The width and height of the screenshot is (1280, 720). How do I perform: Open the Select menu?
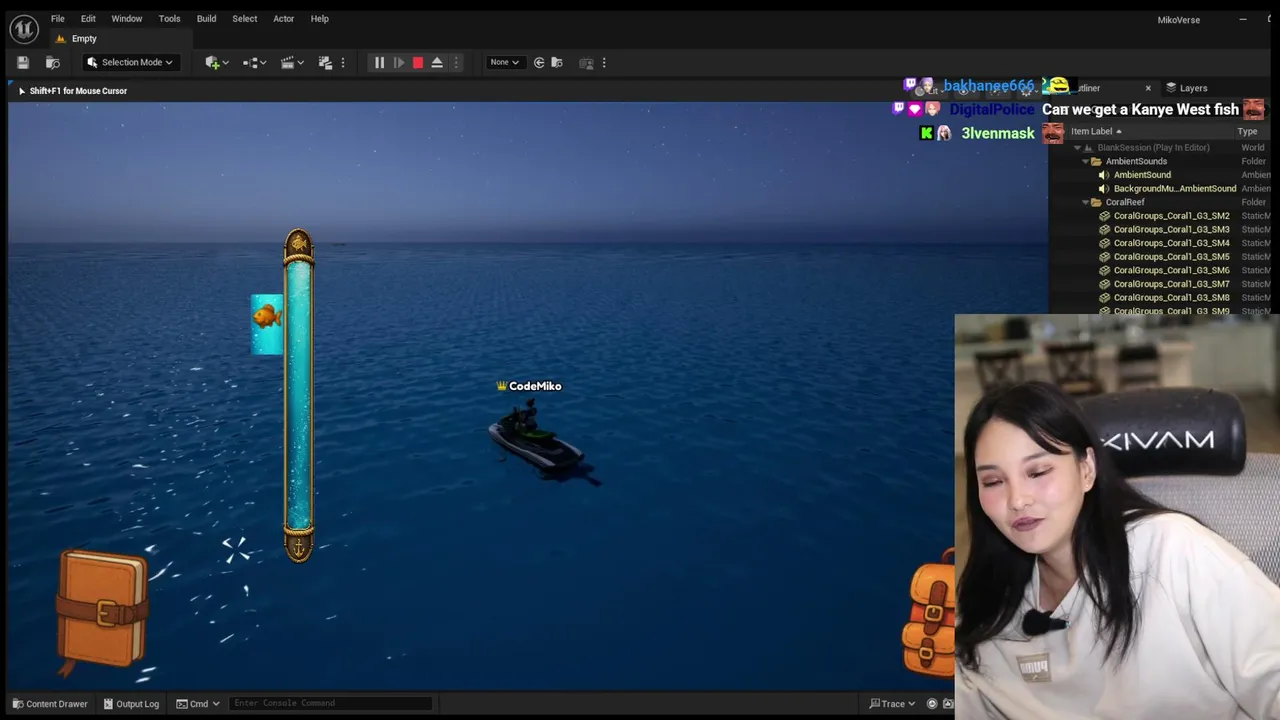click(x=244, y=18)
